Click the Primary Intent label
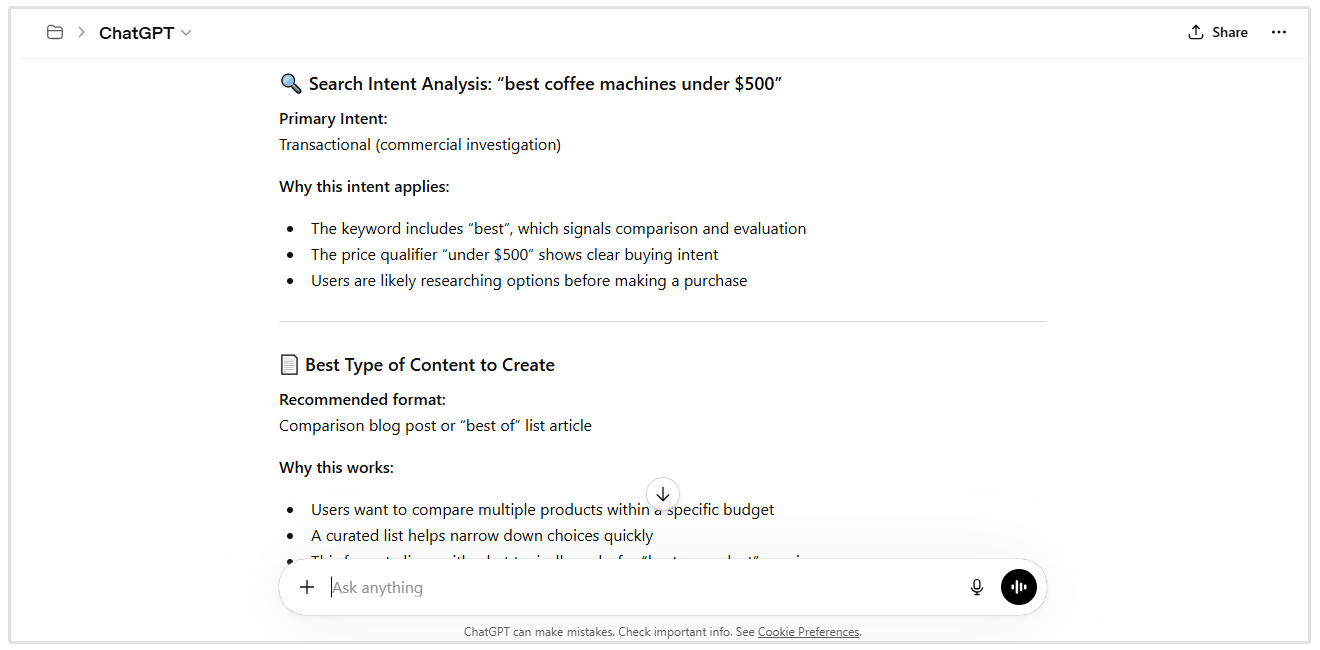 click(333, 119)
